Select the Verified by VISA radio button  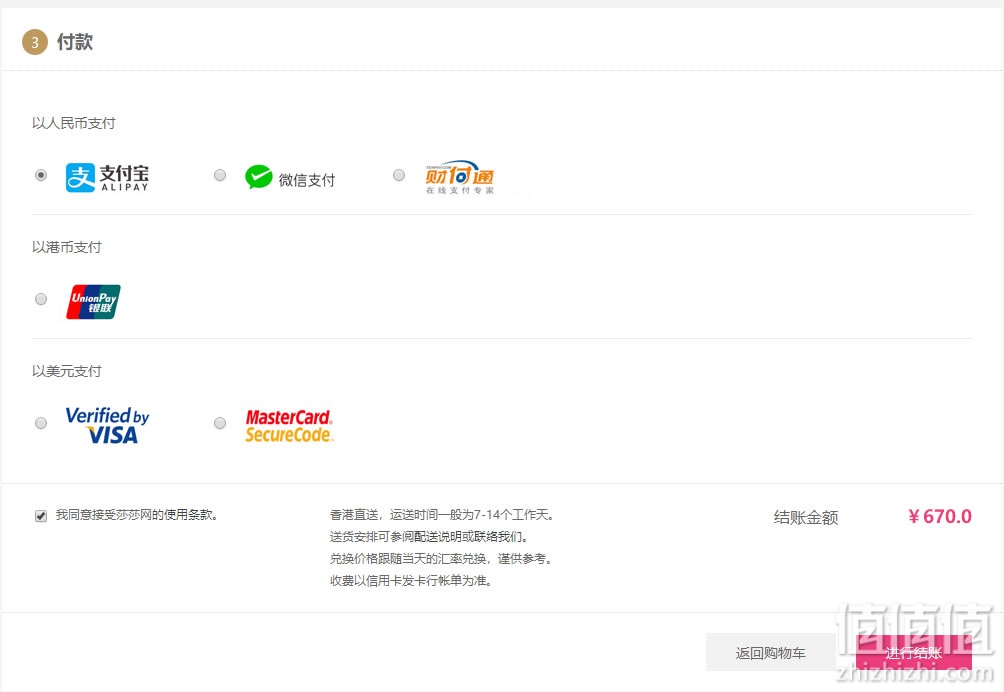[41, 423]
